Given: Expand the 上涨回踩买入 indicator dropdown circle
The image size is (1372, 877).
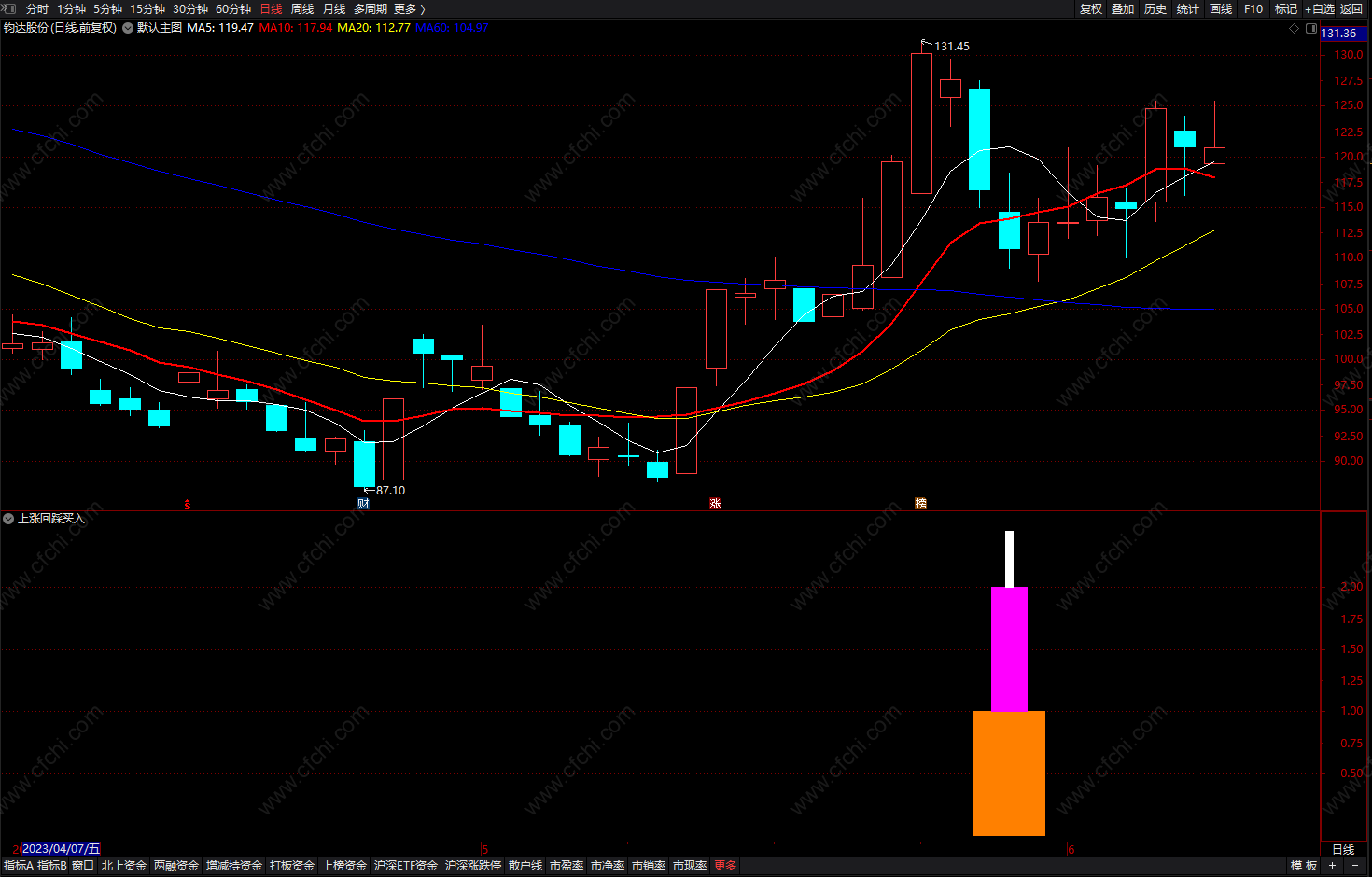Looking at the screenshot, I should 8,519.
